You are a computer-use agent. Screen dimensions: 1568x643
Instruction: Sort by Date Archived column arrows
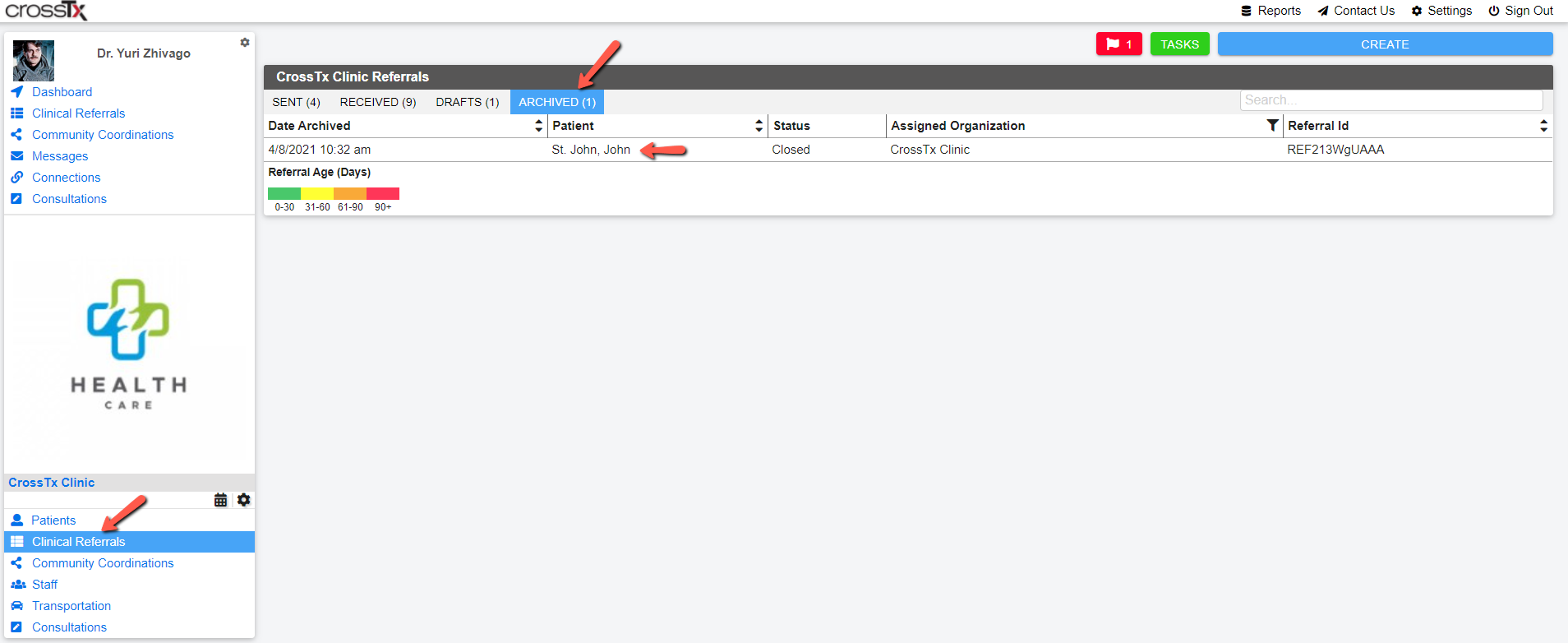(539, 125)
